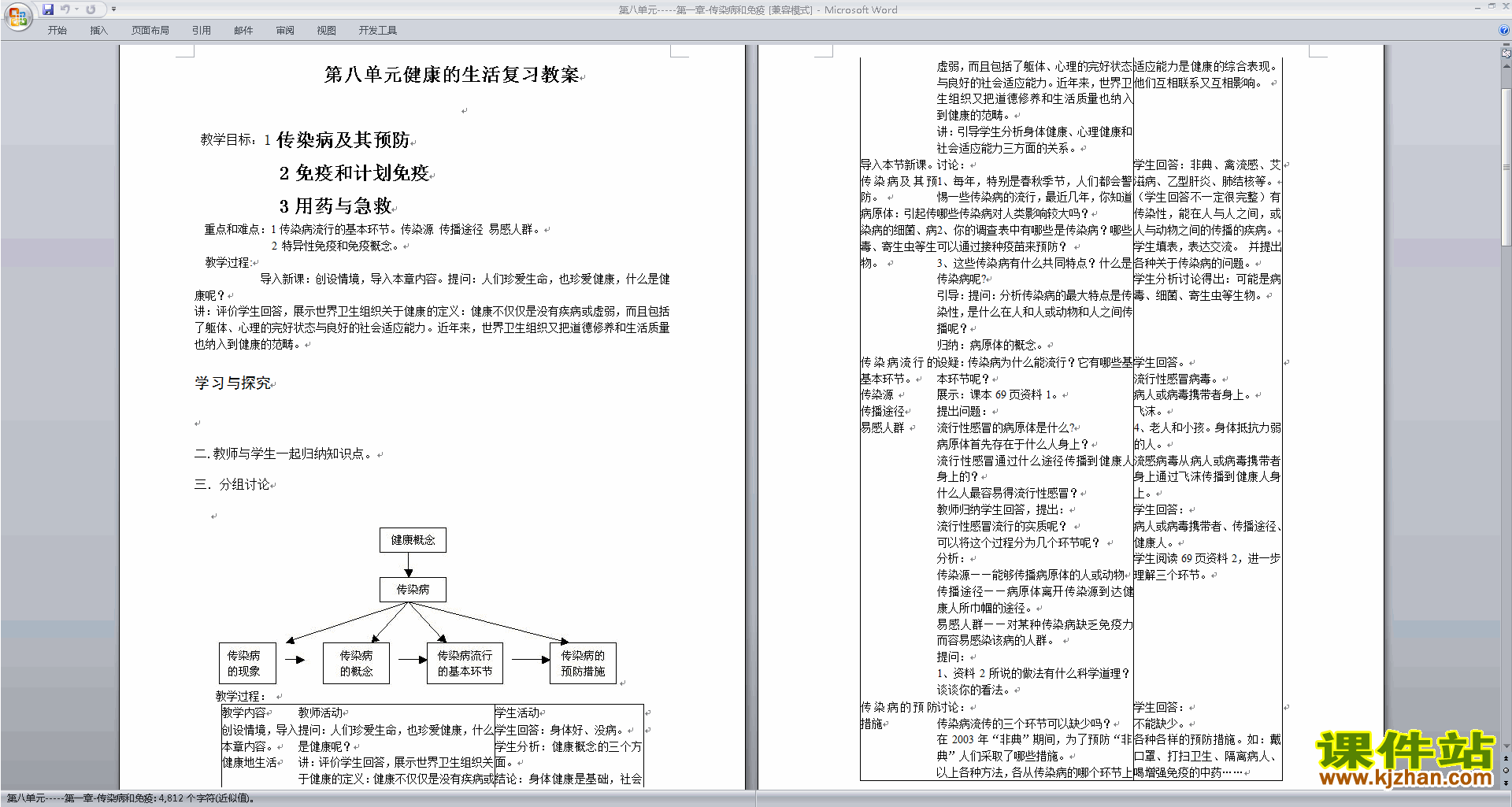Redo with the circular arrow icon

tap(91, 9)
